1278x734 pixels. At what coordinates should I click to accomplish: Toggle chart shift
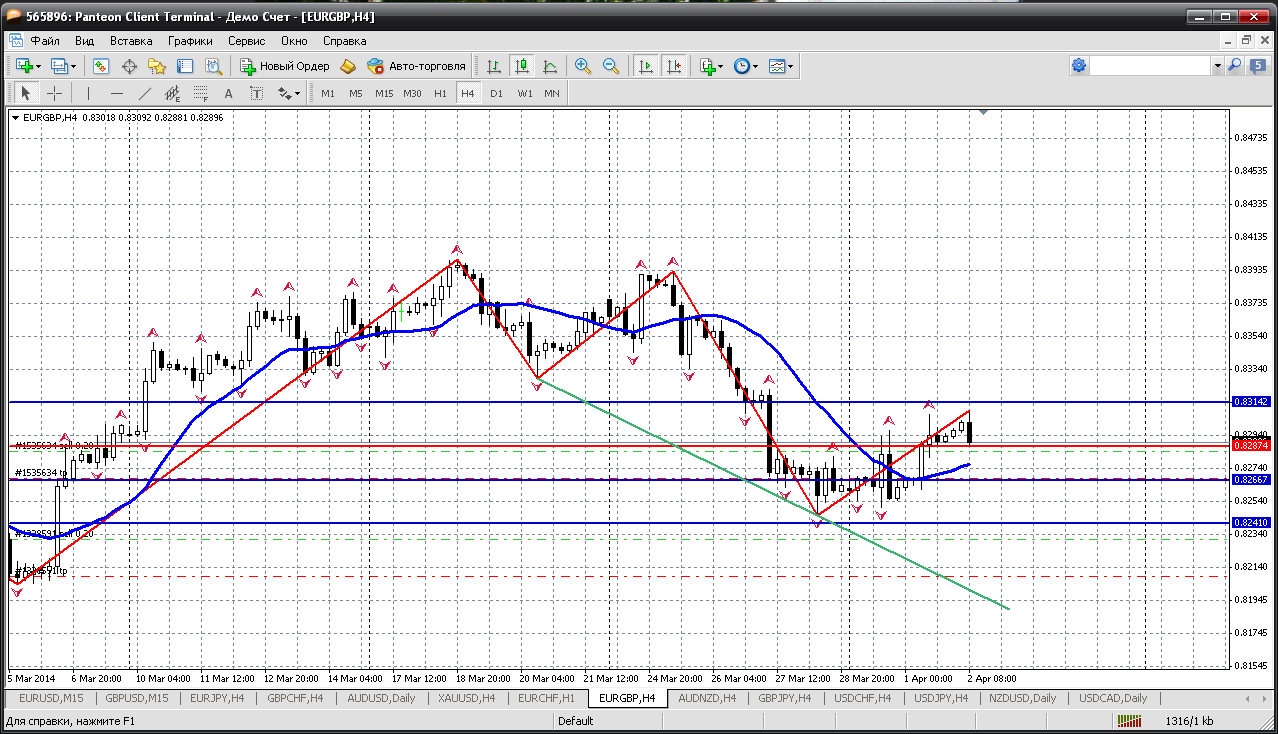click(x=674, y=66)
